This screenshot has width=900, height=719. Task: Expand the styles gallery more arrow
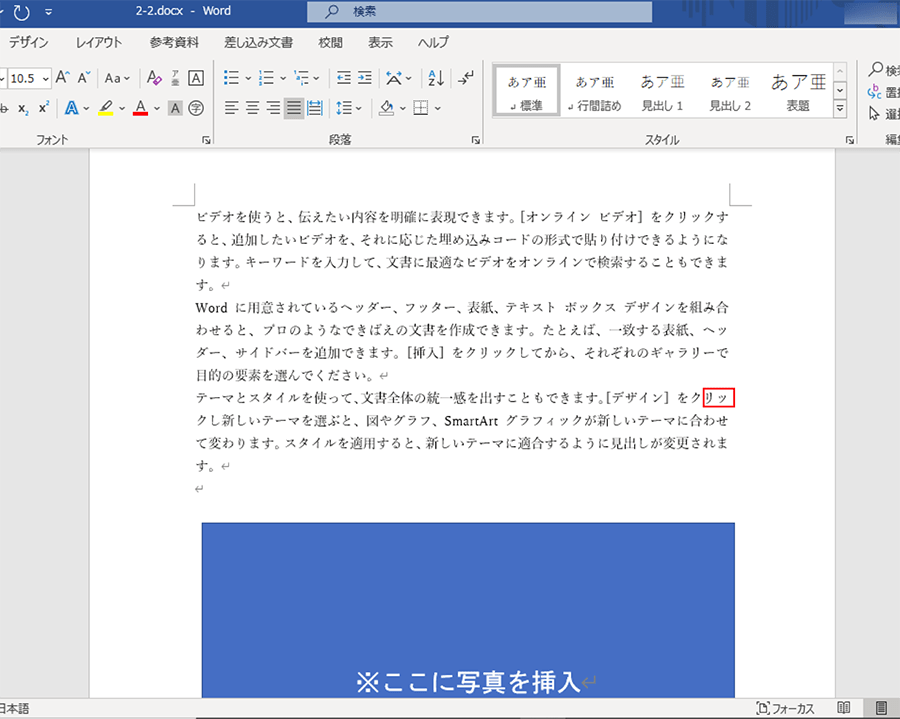(x=840, y=109)
